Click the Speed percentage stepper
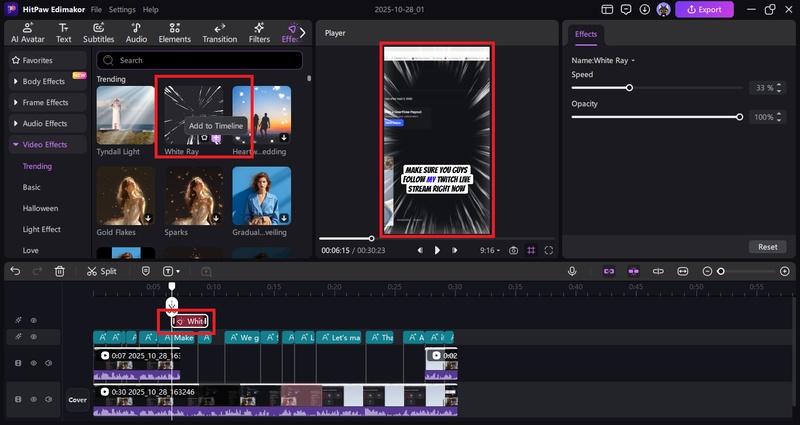This screenshot has width=800, height=425. coord(779,88)
